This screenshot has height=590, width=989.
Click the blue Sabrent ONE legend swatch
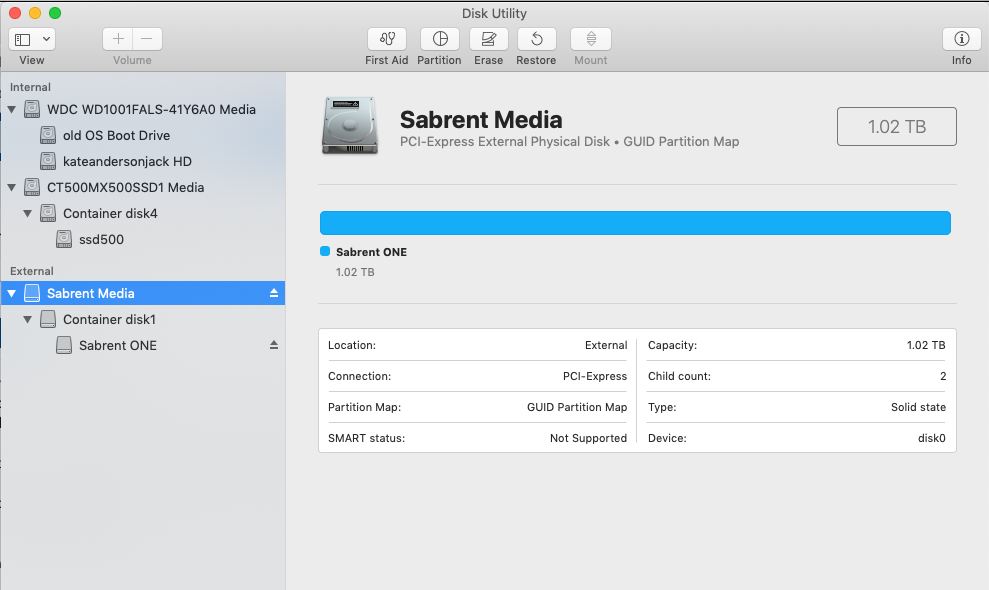pyautogui.click(x=325, y=251)
